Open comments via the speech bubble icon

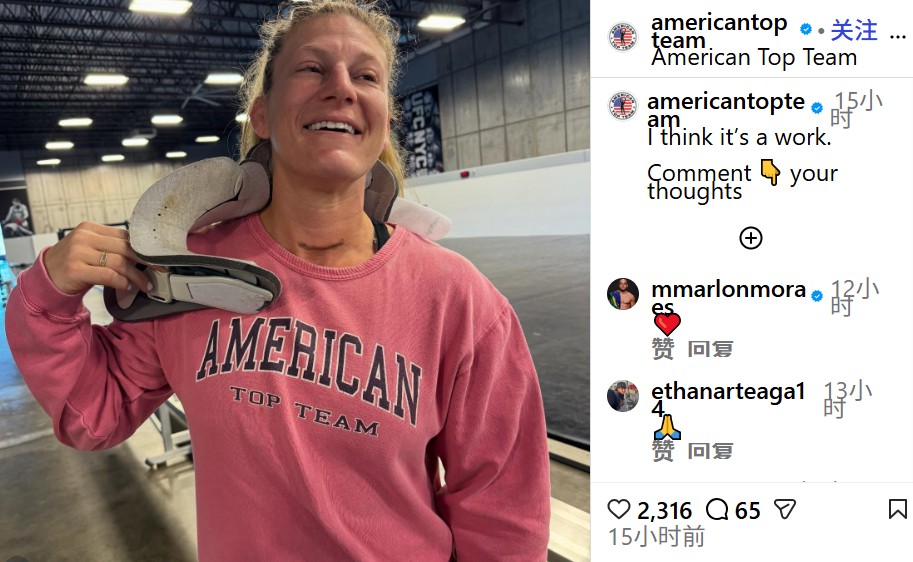(x=717, y=510)
